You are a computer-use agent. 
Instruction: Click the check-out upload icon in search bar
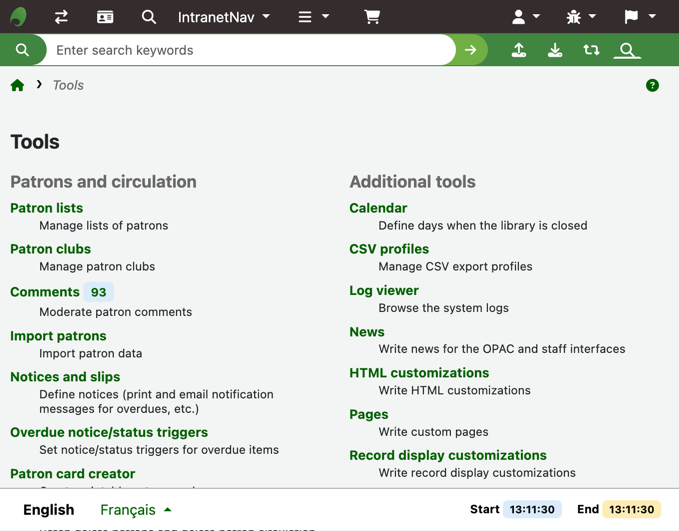click(x=519, y=50)
